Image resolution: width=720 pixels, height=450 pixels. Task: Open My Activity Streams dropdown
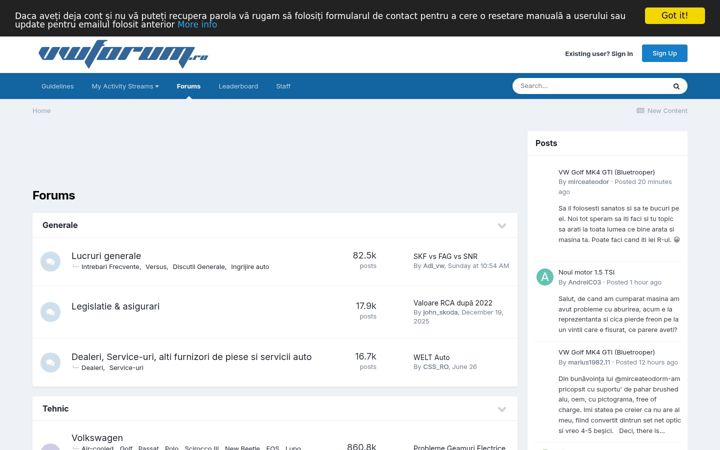click(x=125, y=86)
